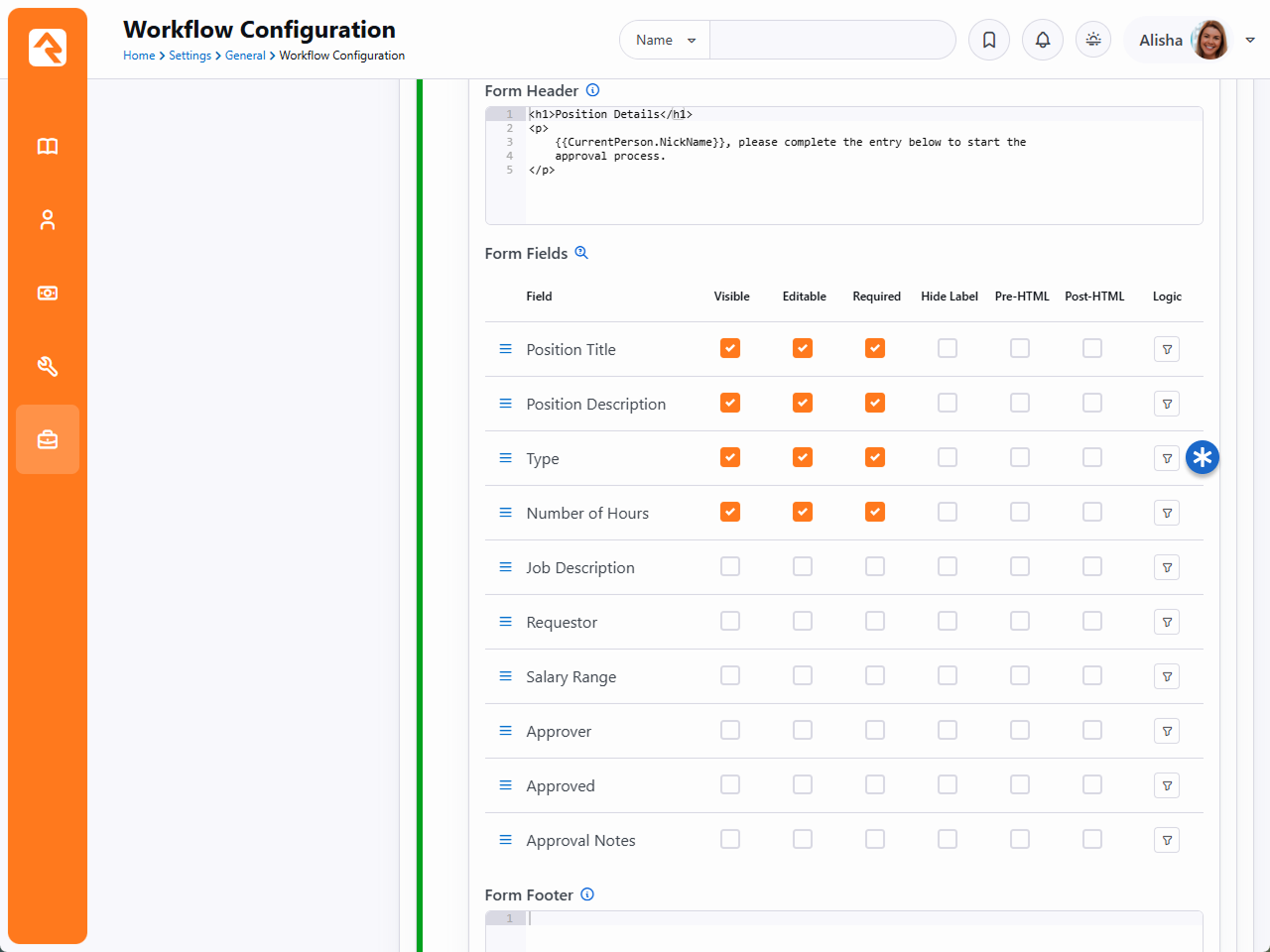1270x952 pixels.
Task: Navigate to the General breadcrumb link
Action: 244,56
